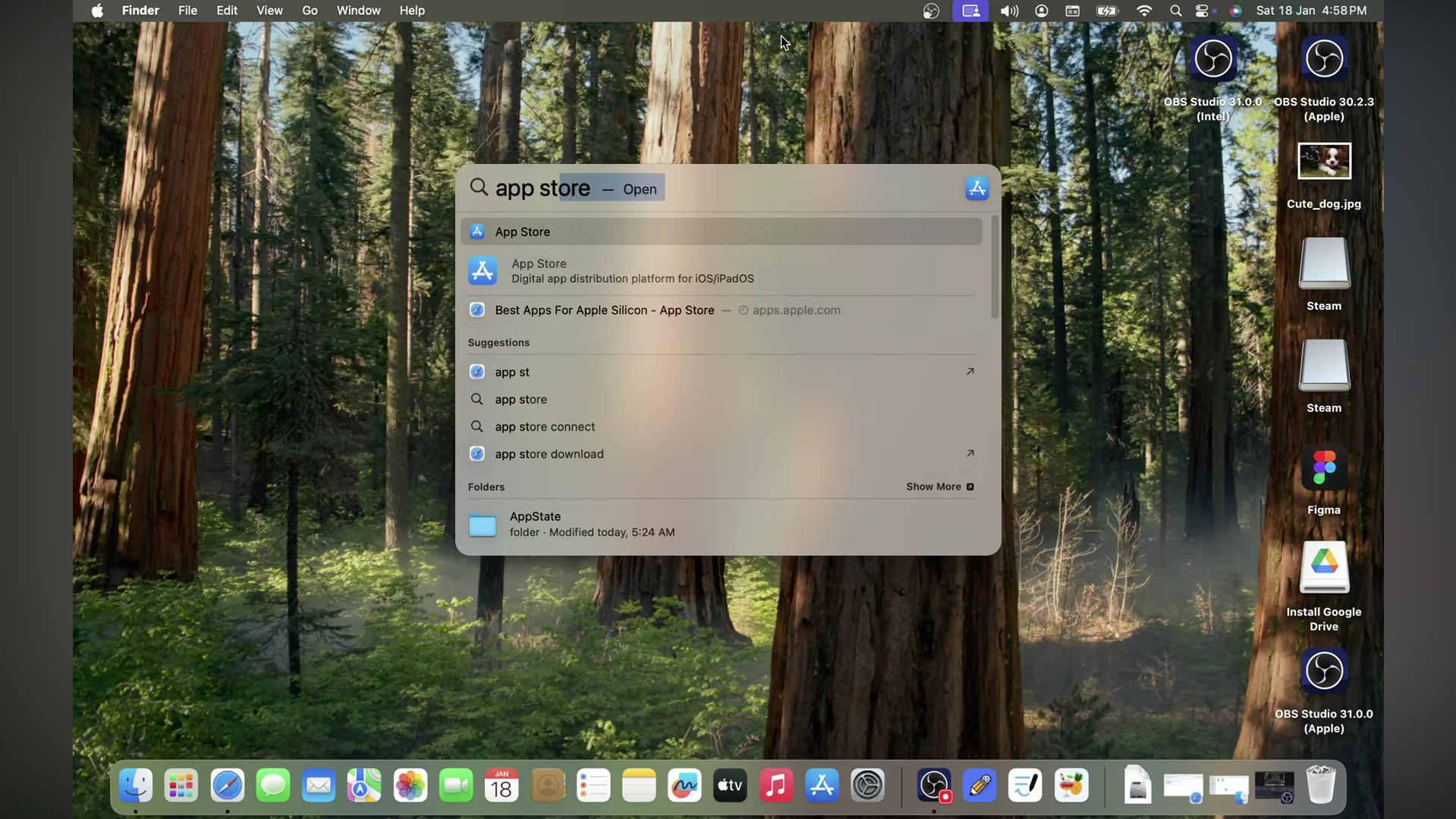The image size is (1456, 819).
Task: Click the arrow on "app store download" row
Action: 970,454
